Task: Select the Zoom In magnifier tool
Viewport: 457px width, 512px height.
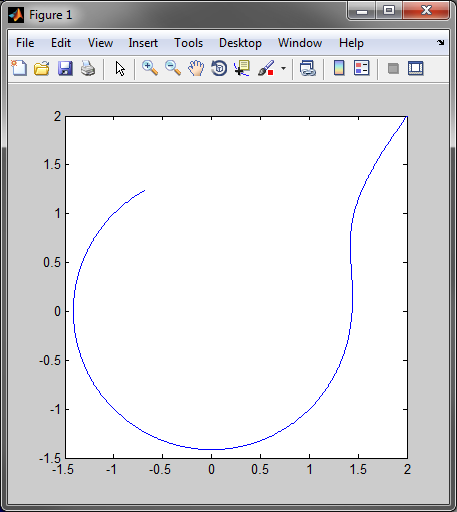Action: [x=150, y=68]
